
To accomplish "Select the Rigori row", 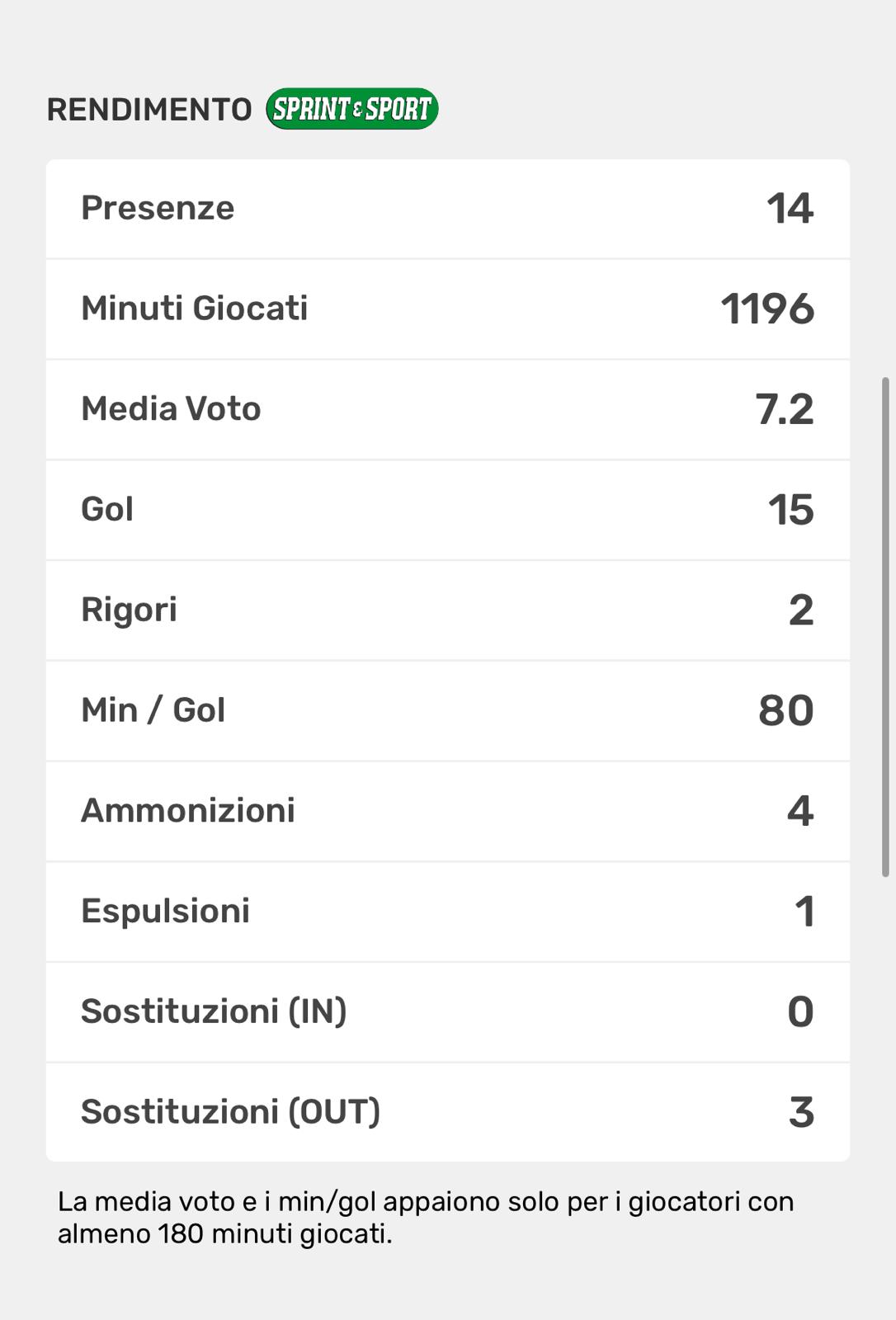I will [x=447, y=610].
